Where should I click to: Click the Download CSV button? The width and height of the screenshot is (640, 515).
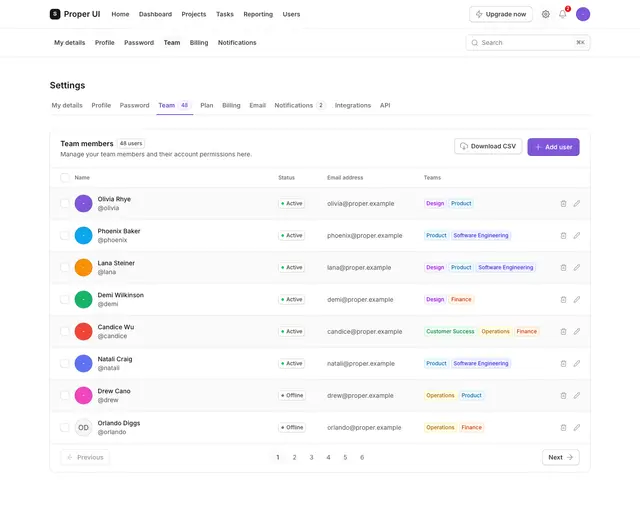coord(488,146)
